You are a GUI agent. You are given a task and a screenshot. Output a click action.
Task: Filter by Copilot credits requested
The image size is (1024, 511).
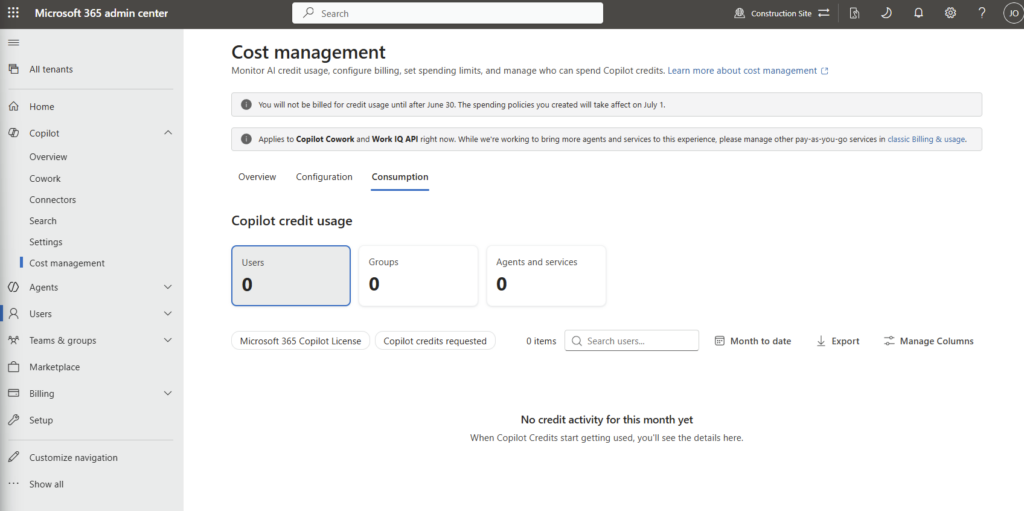coord(435,341)
